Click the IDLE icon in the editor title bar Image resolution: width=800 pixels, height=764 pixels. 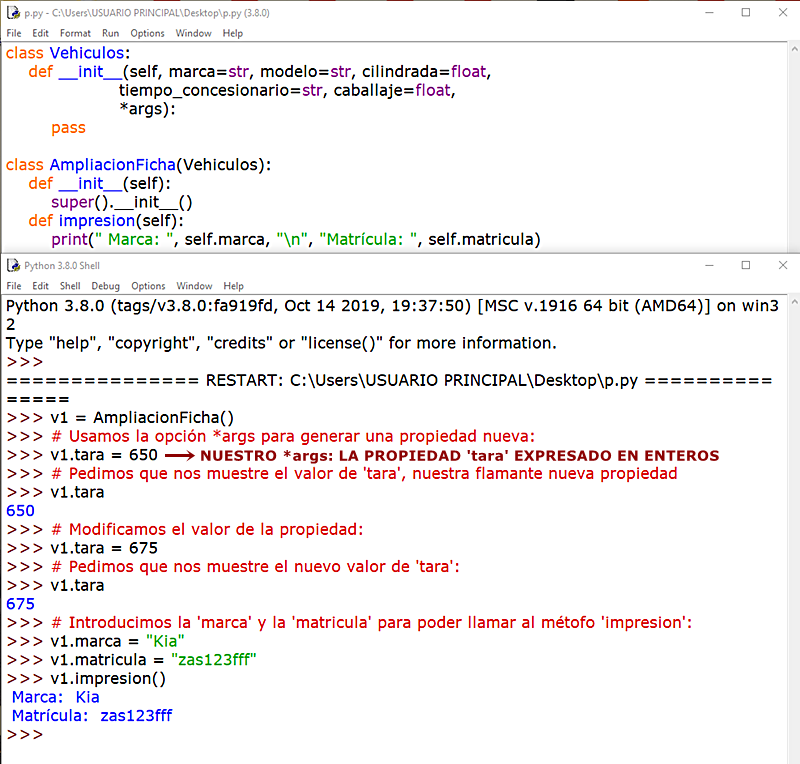click(x=12, y=13)
